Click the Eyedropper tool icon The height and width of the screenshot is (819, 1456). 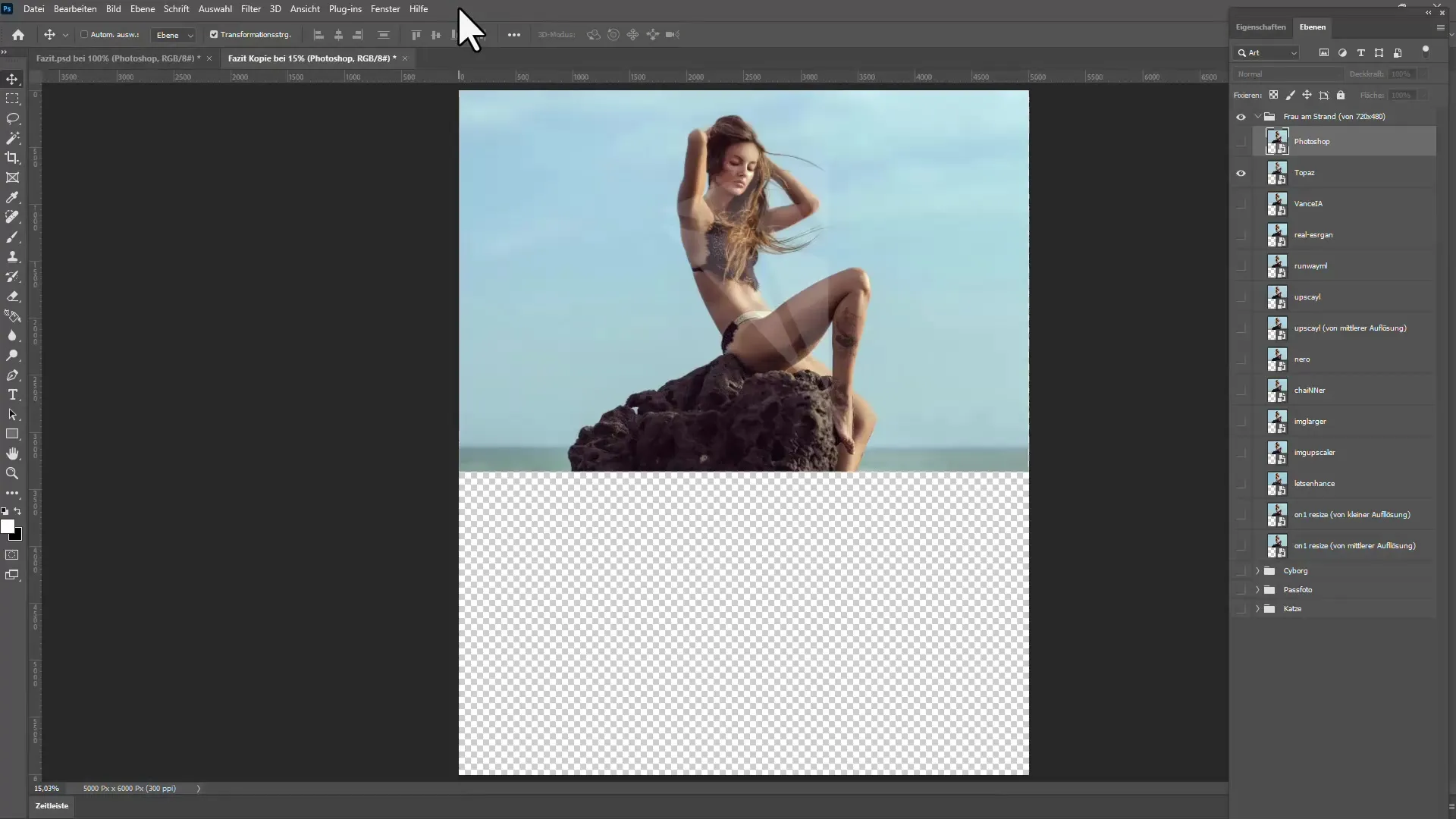coord(13,197)
